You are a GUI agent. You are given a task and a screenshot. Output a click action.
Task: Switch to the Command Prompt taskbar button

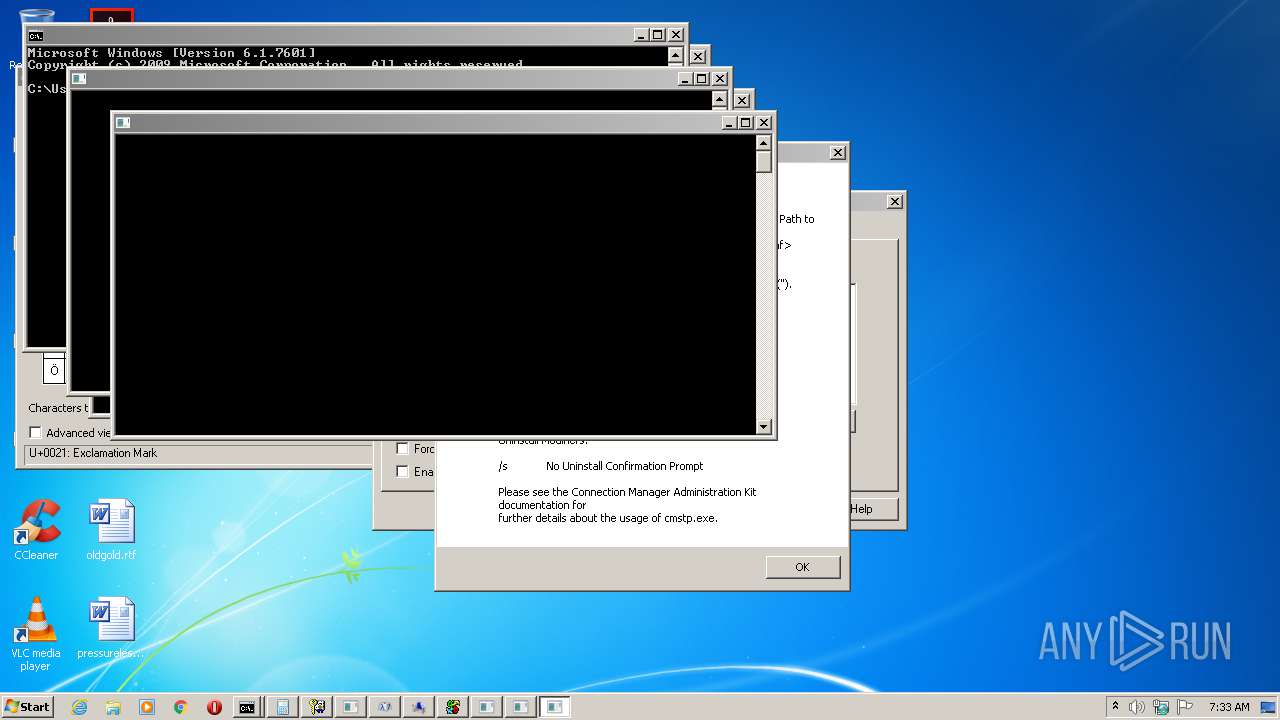click(x=247, y=707)
